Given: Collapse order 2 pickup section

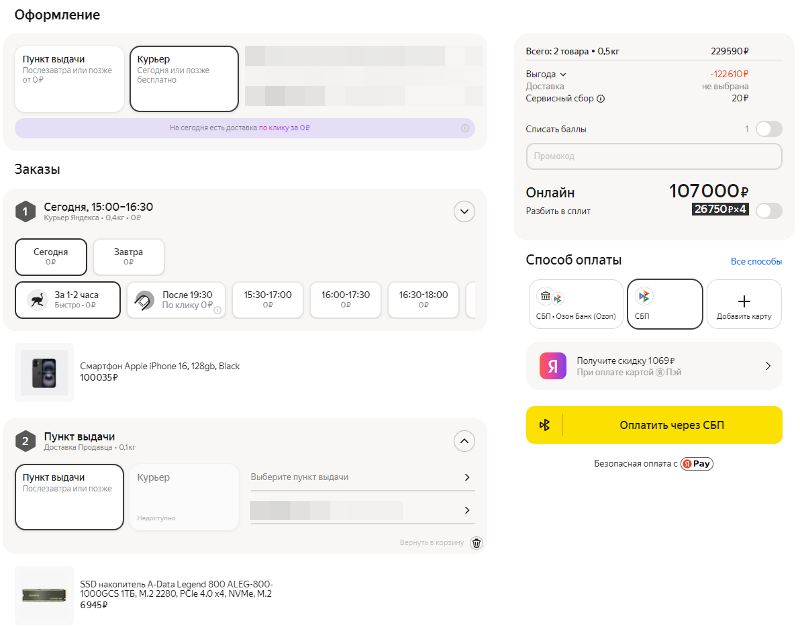Looking at the screenshot, I should pos(464,440).
